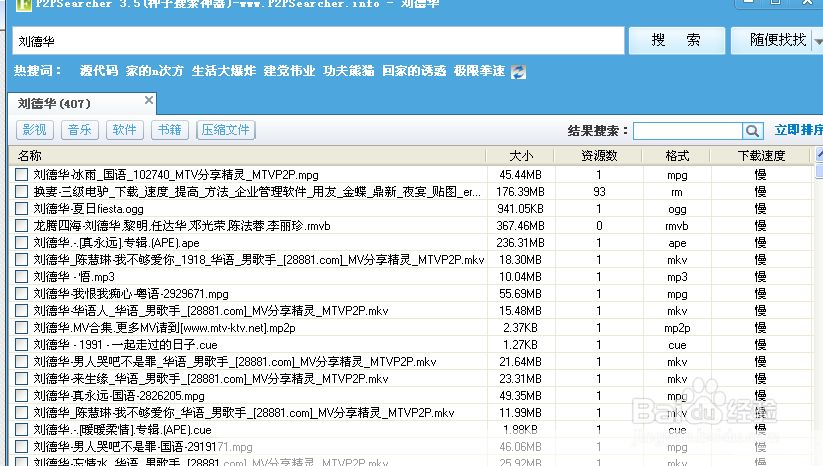Click format cell mp2p
This screenshot has width=823, height=466.
click(677, 328)
